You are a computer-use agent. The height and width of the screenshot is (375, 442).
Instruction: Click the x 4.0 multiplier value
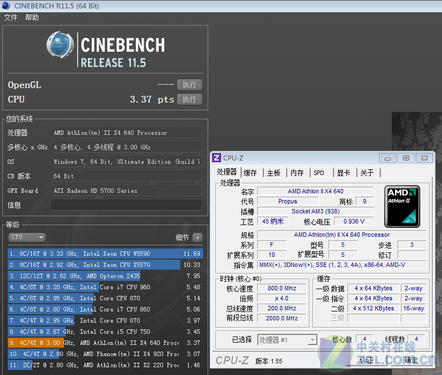tap(282, 298)
